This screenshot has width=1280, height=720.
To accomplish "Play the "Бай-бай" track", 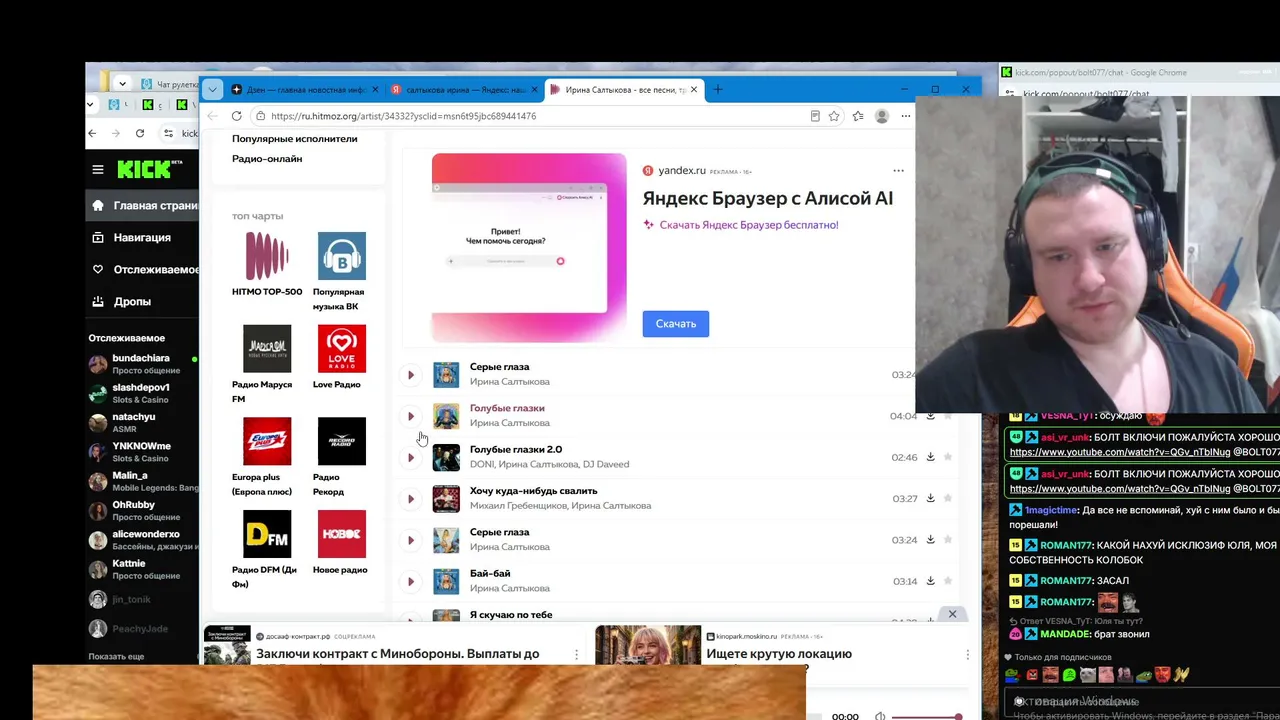I will click(x=410, y=581).
